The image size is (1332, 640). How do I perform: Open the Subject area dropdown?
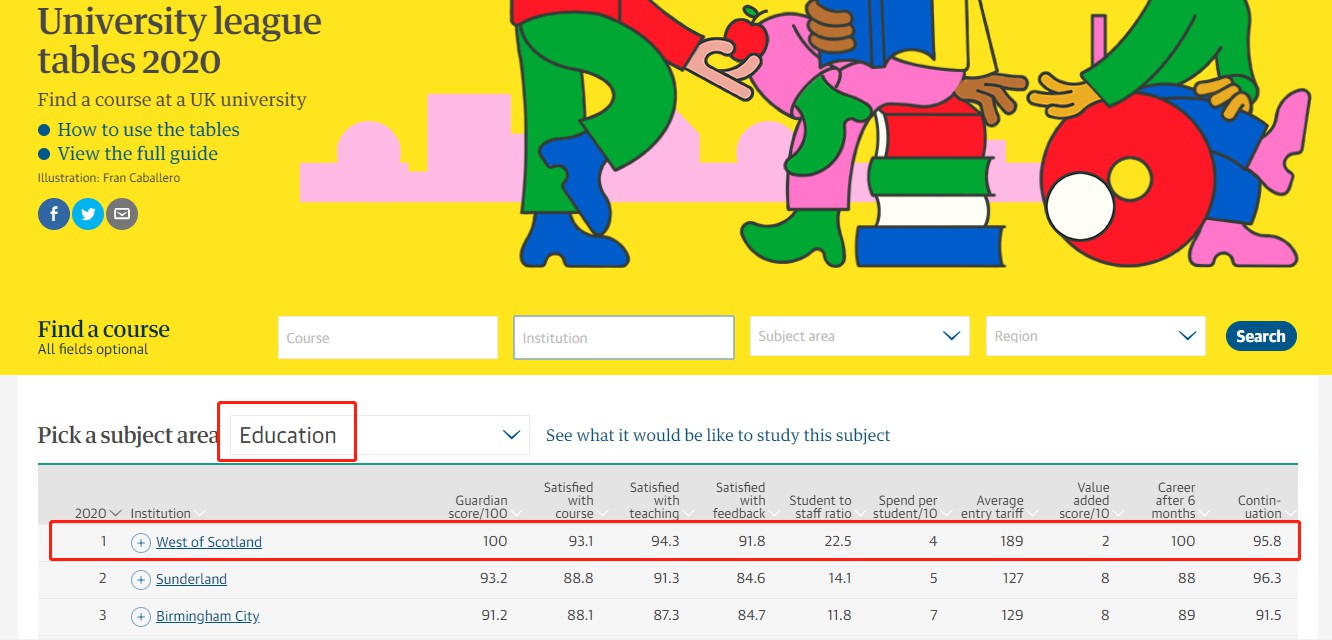coord(859,337)
